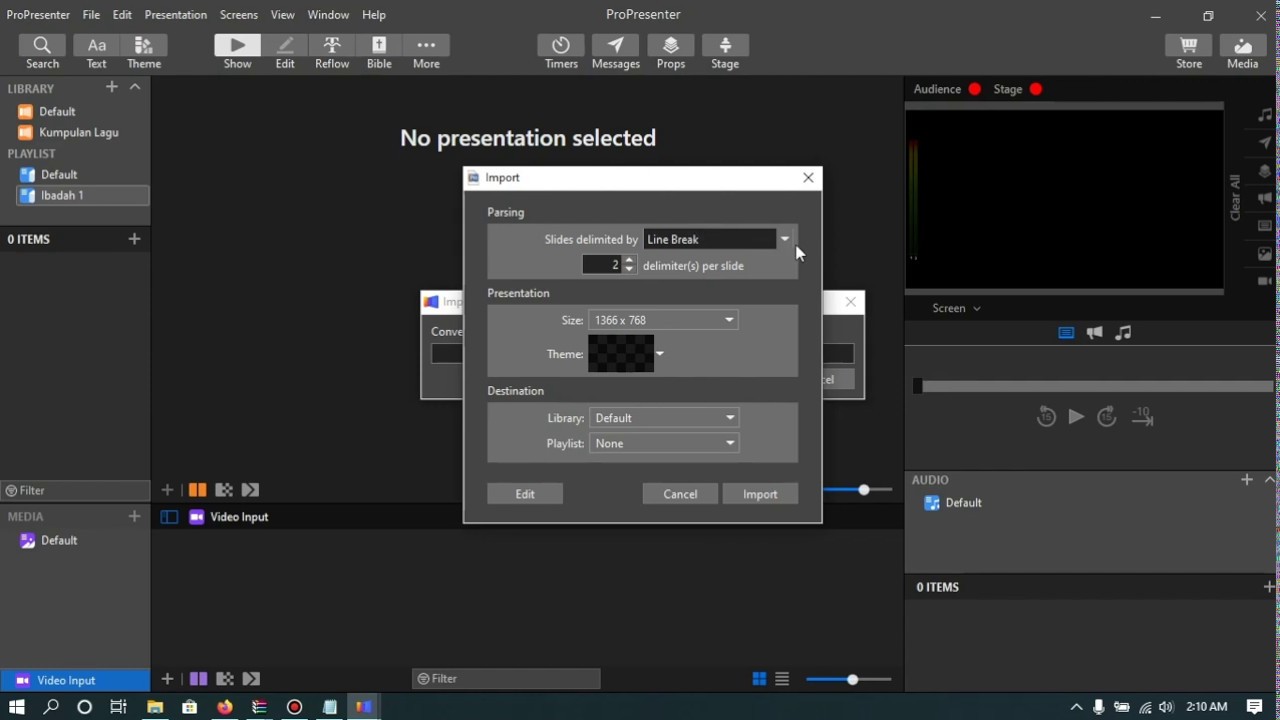Toggle the Media bin button
The height and width of the screenshot is (720, 1280).
pos(1243,52)
